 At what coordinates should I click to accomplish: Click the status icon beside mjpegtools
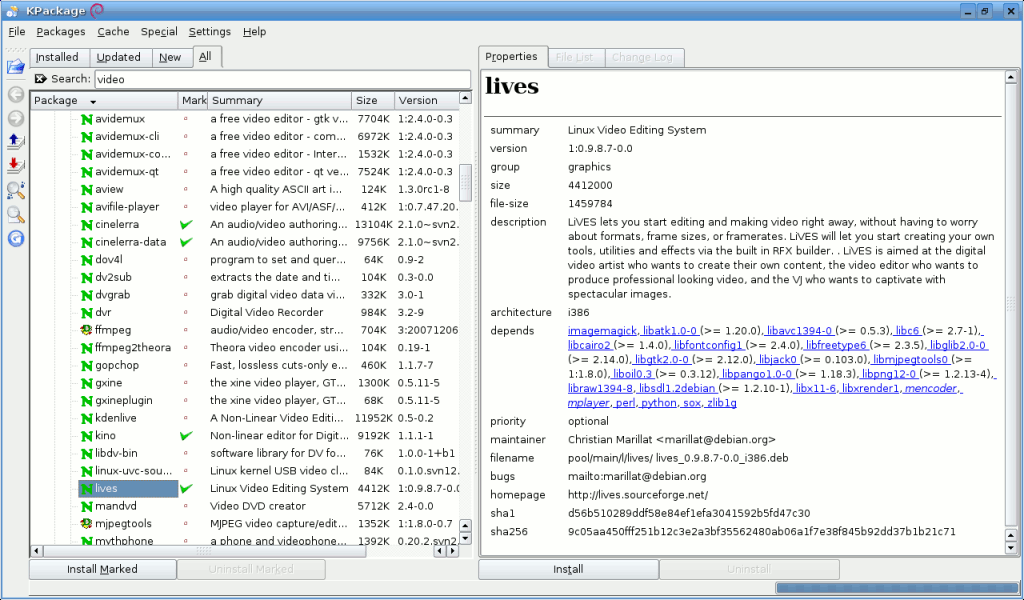[x=86, y=524]
